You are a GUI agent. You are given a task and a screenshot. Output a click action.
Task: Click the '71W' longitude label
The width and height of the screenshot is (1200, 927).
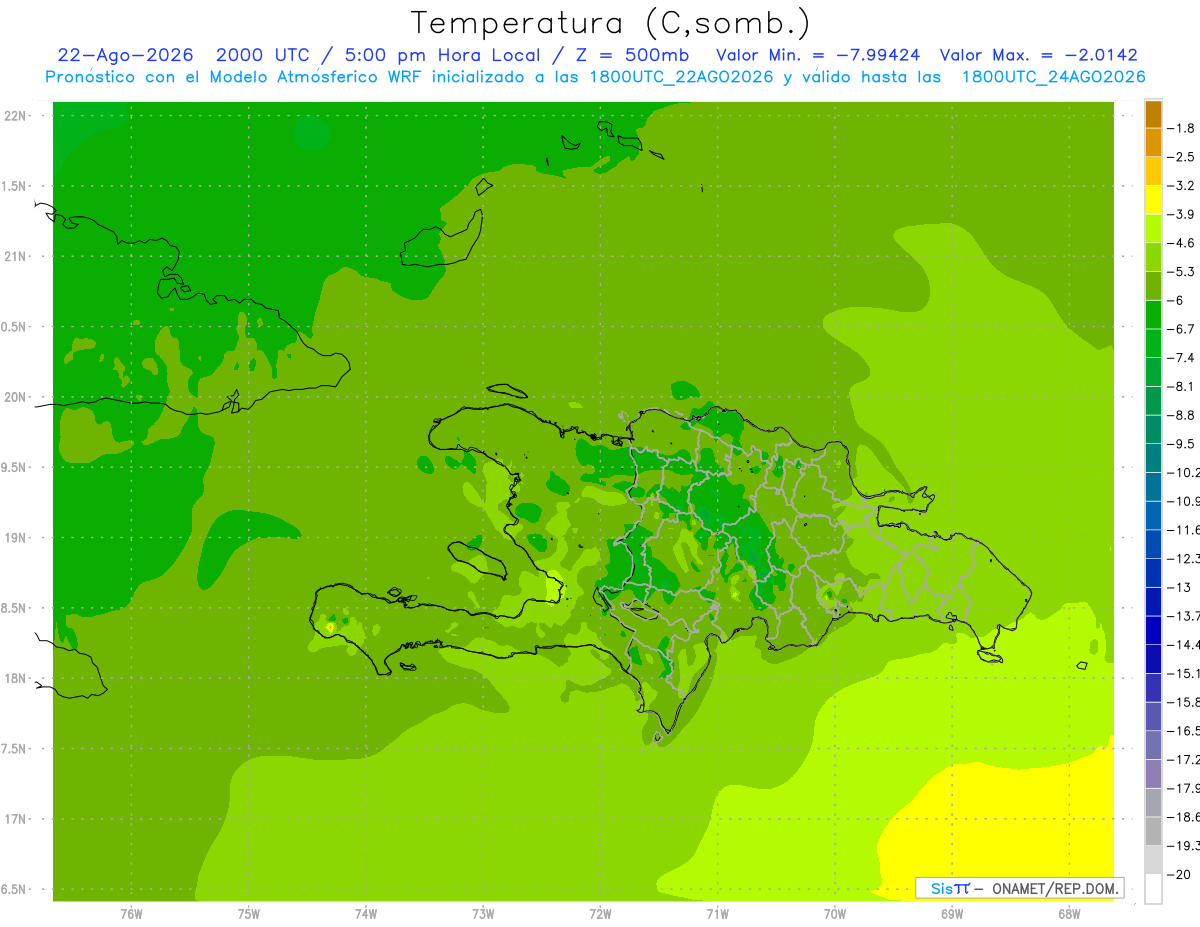(717, 913)
